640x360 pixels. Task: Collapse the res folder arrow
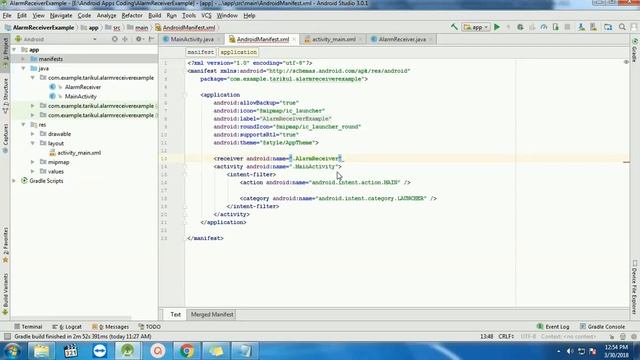tap(23, 124)
